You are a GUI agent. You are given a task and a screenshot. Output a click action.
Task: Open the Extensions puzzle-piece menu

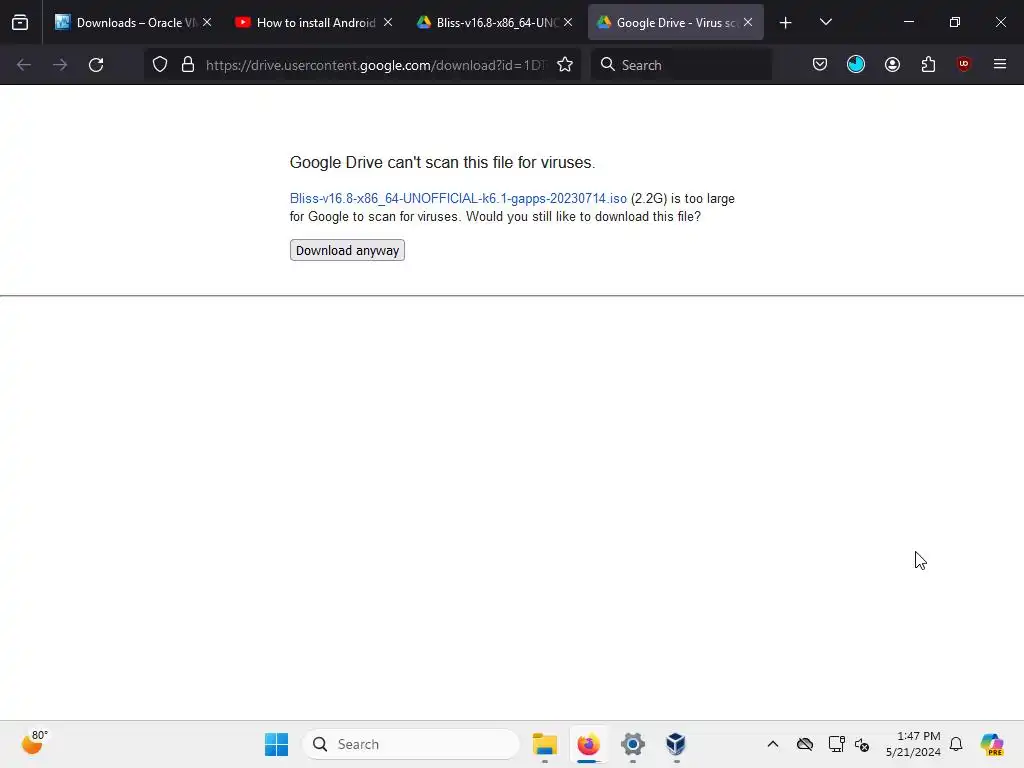tap(928, 65)
